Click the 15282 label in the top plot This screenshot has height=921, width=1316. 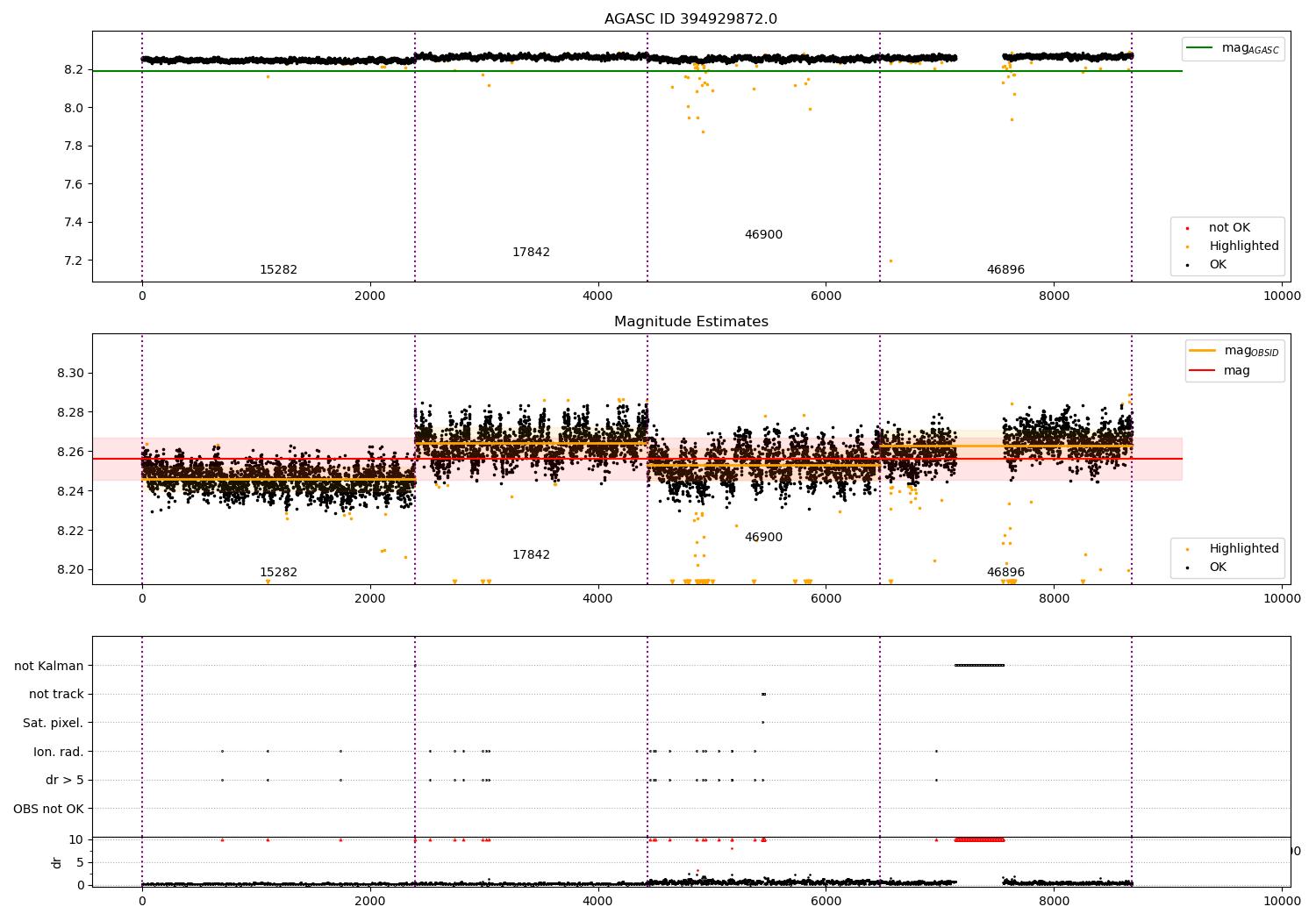(x=278, y=270)
